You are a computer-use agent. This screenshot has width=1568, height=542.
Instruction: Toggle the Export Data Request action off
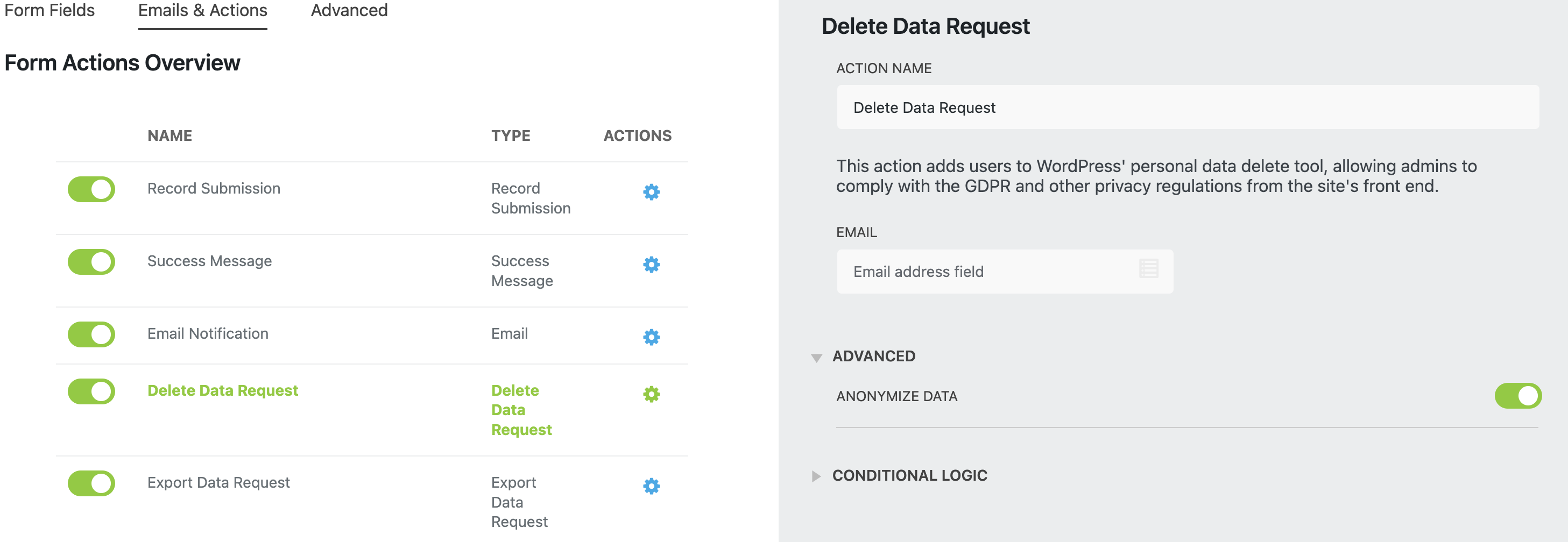click(x=91, y=483)
